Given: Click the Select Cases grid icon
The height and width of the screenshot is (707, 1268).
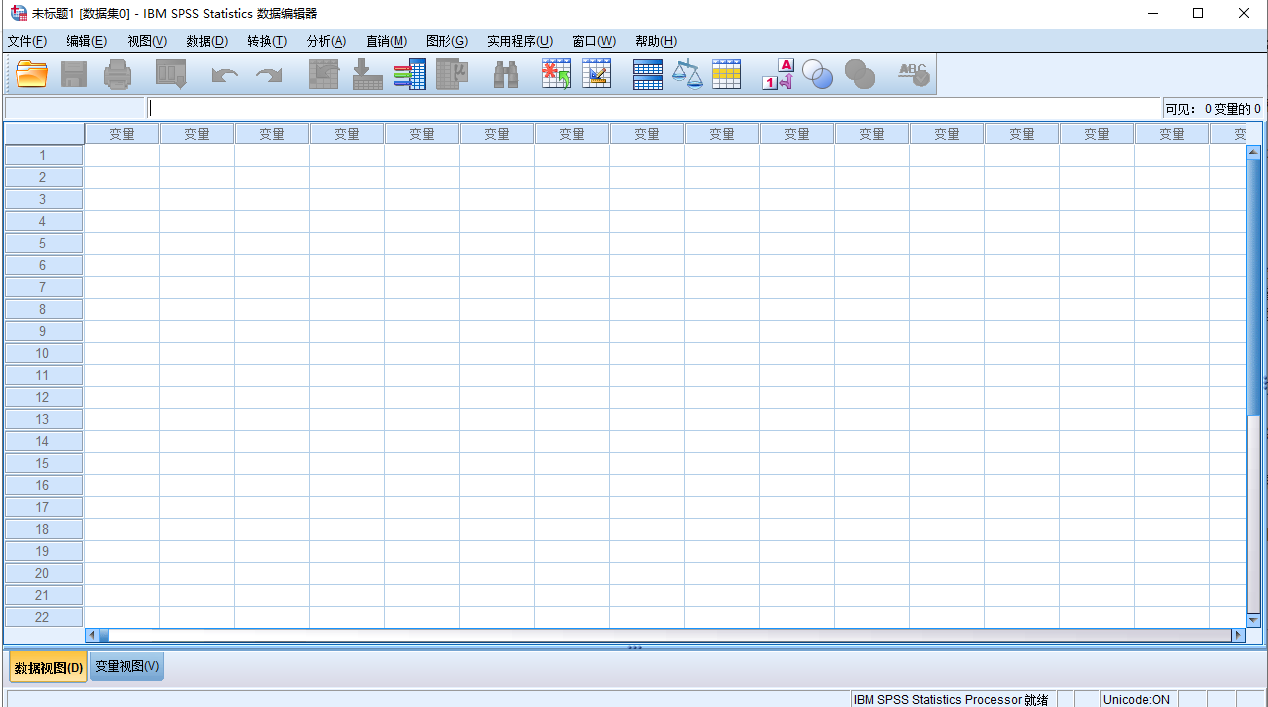Looking at the screenshot, I should tap(727, 74).
